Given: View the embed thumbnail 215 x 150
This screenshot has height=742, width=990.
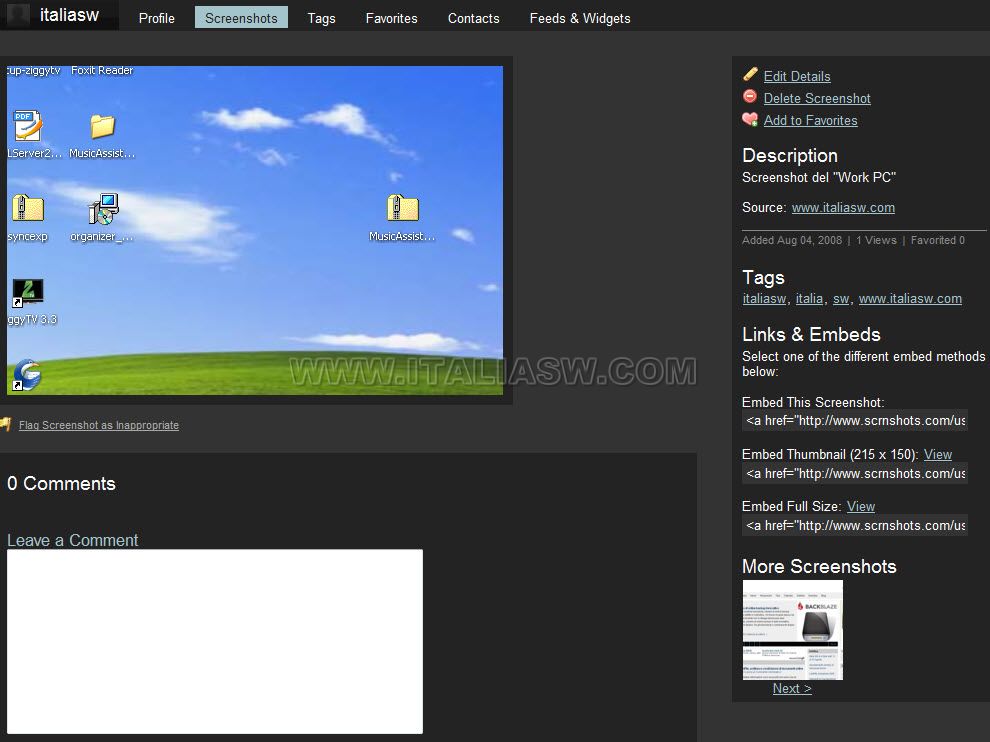Looking at the screenshot, I should pos(938,455).
